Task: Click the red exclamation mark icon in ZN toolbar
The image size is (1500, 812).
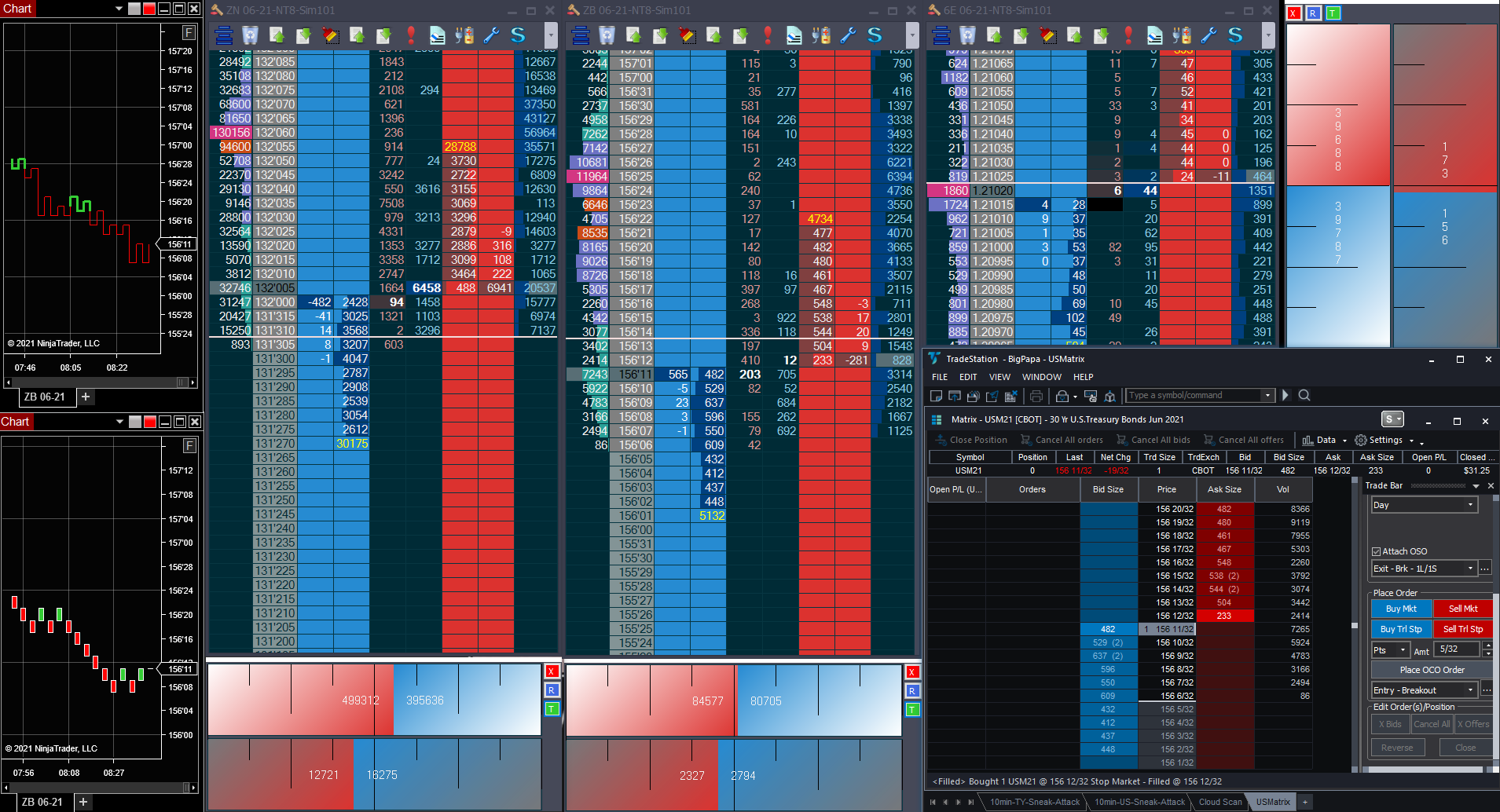Action: [410, 35]
